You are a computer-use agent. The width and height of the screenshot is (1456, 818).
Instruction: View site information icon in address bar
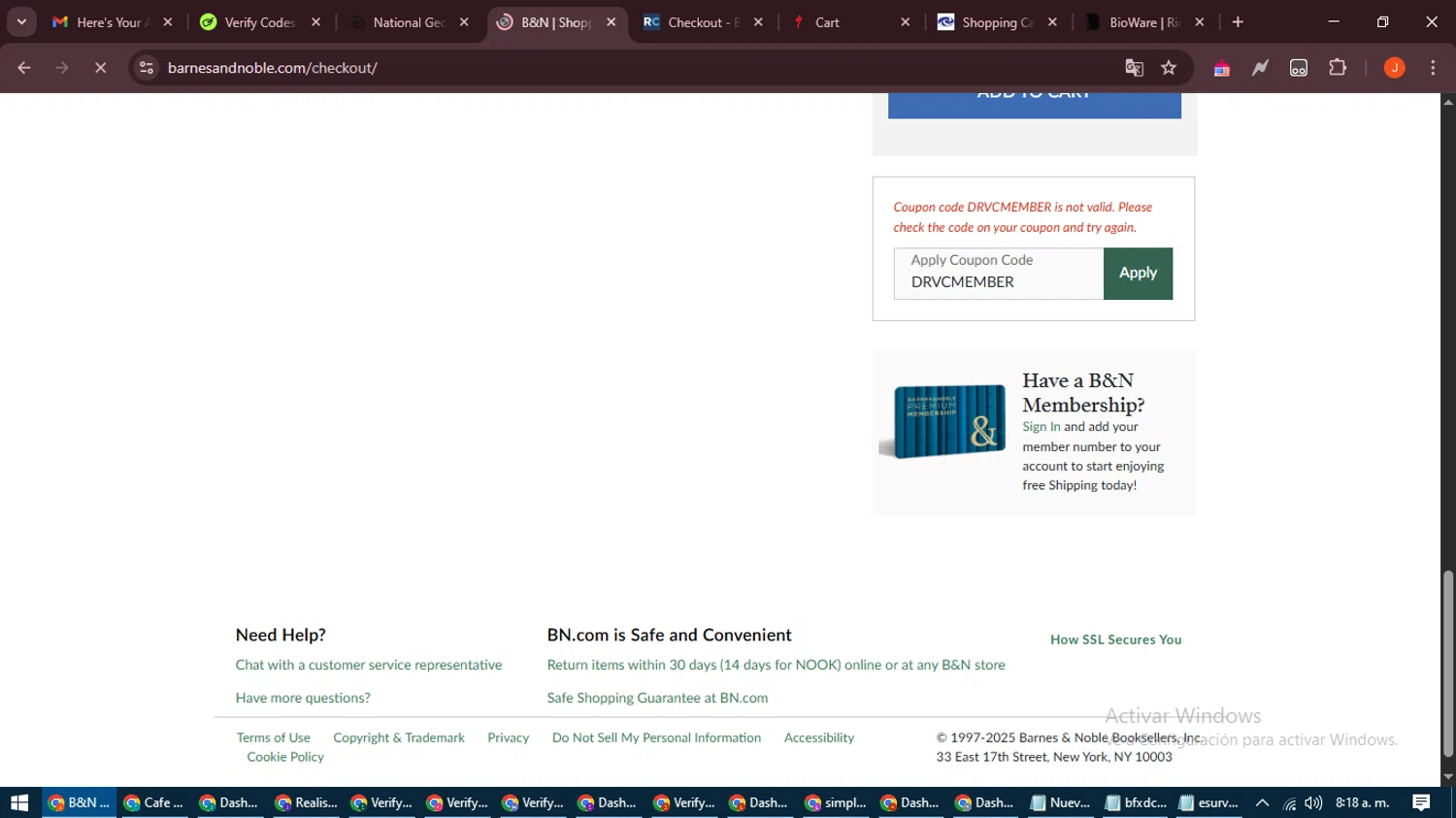click(147, 68)
